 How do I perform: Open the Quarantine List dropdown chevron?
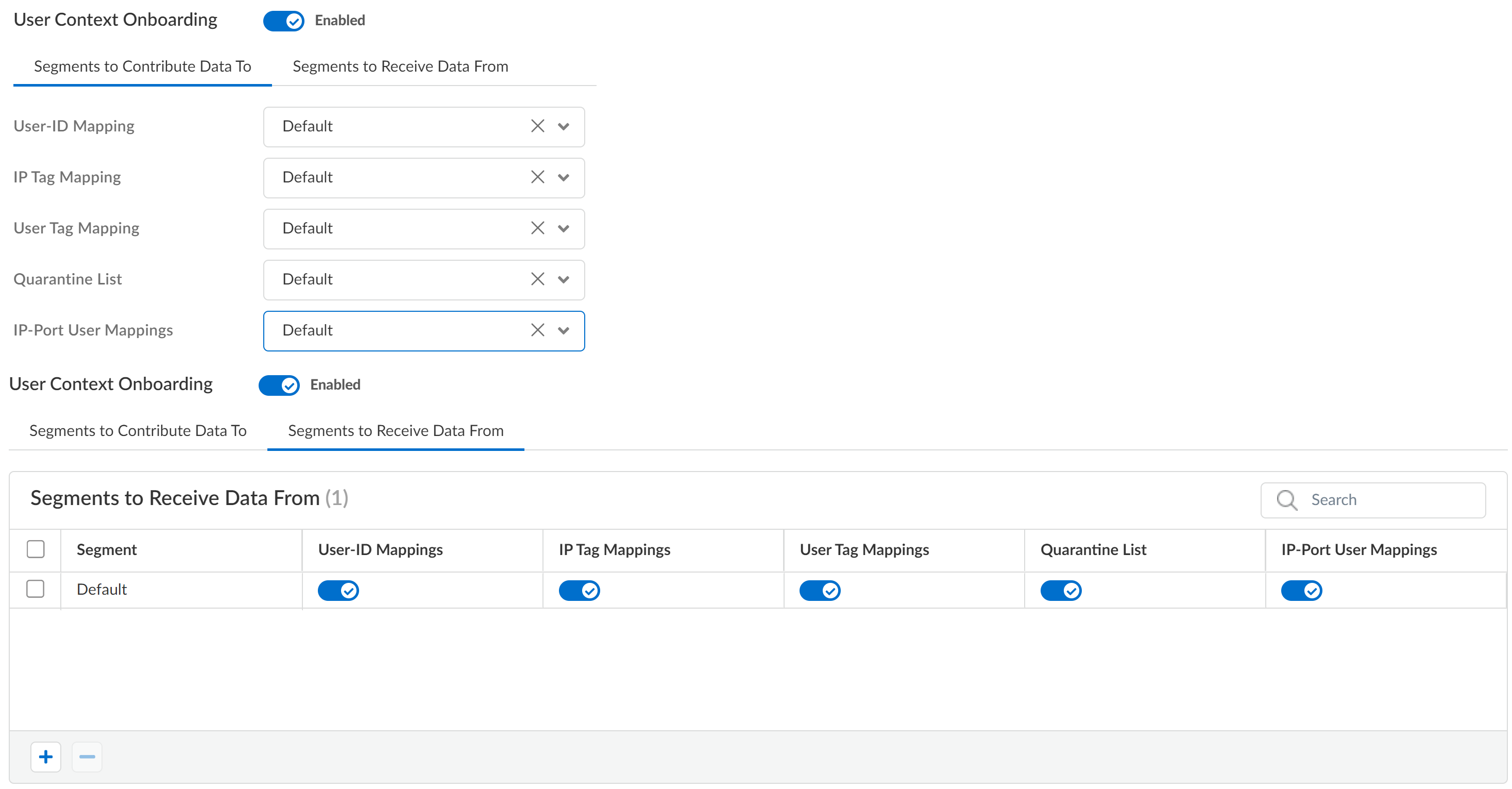click(564, 280)
